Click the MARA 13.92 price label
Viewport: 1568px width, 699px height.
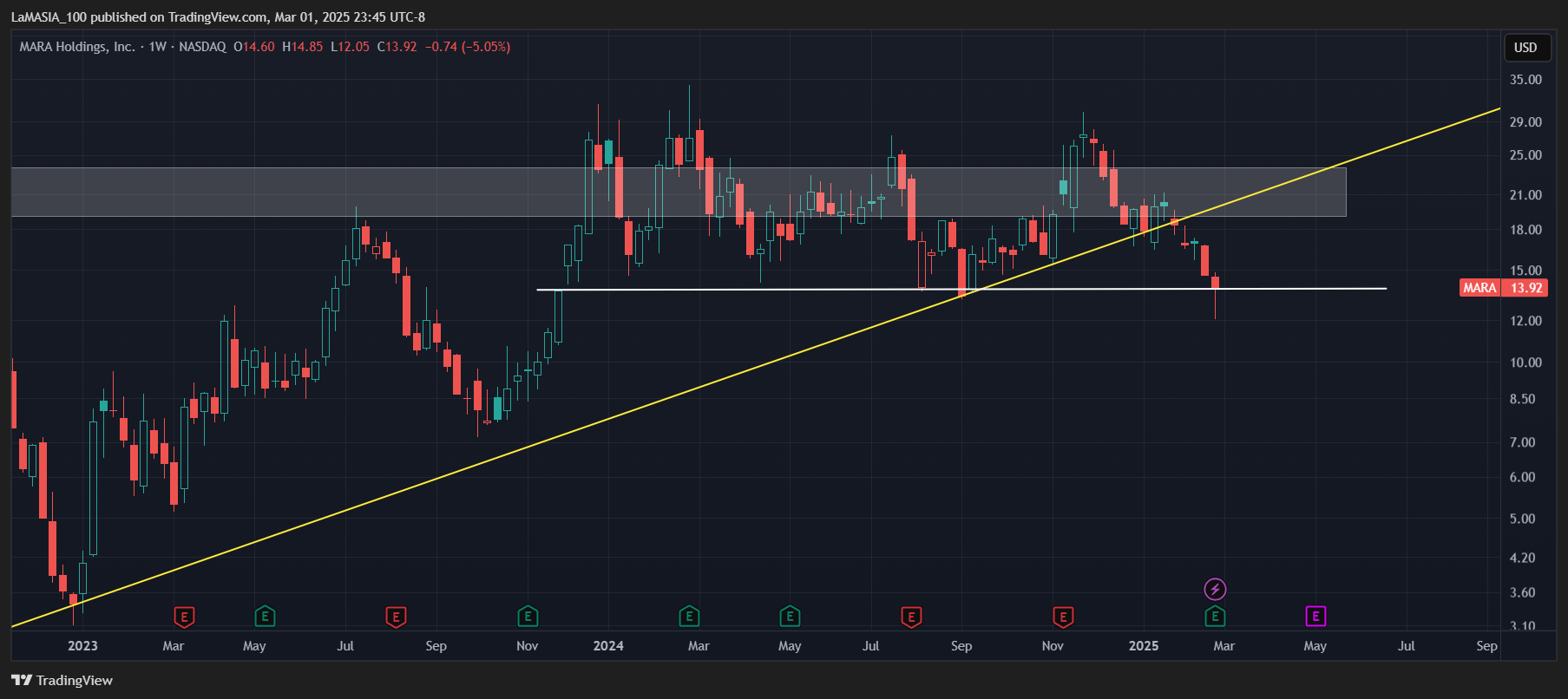click(x=1503, y=288)
